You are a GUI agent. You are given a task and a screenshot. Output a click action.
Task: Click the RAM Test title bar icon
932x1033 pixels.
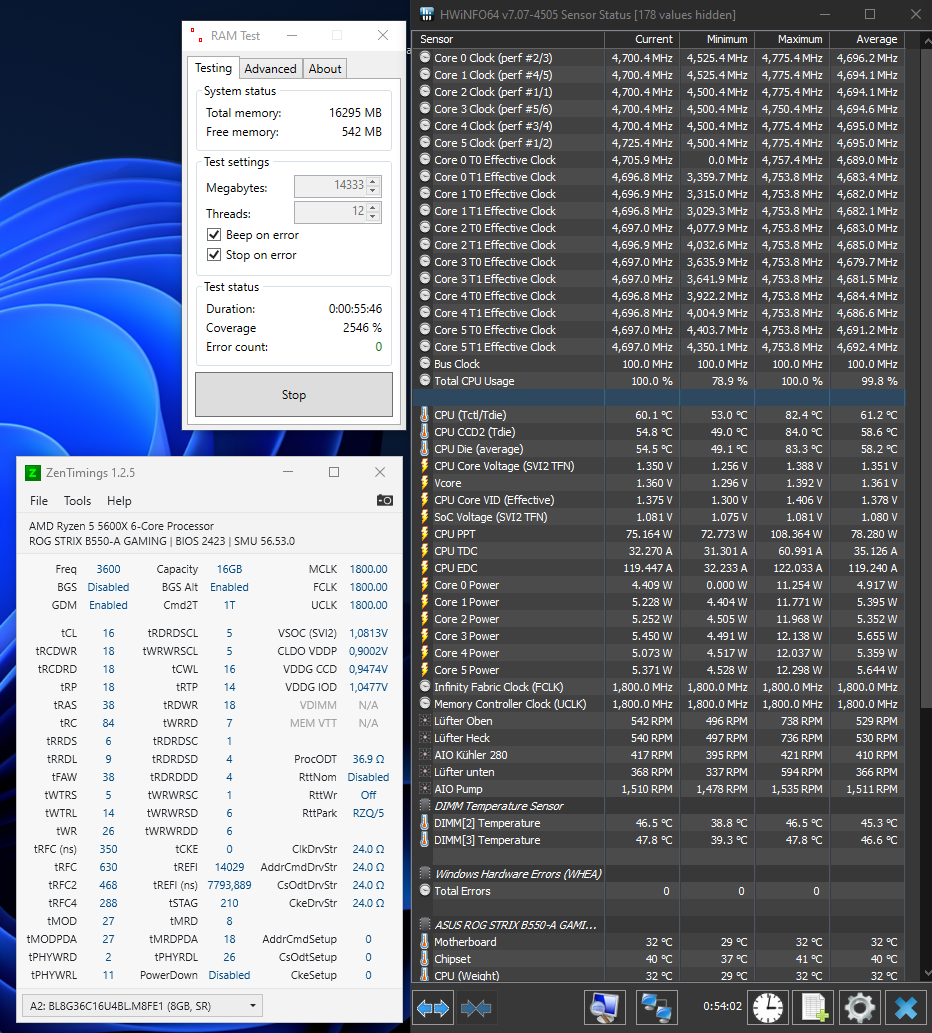[x=196, y=36]
